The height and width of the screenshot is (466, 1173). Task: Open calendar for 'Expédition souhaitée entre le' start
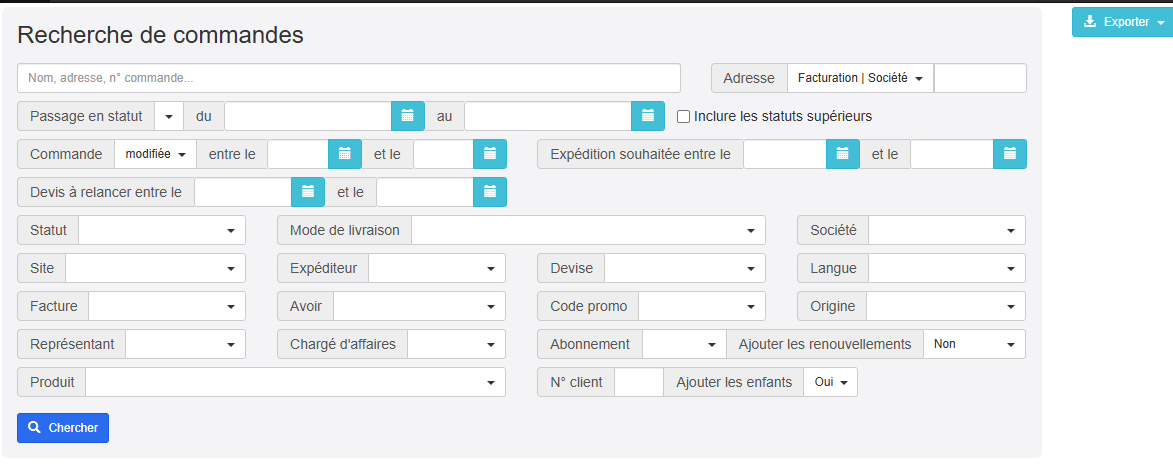(842, 154)
